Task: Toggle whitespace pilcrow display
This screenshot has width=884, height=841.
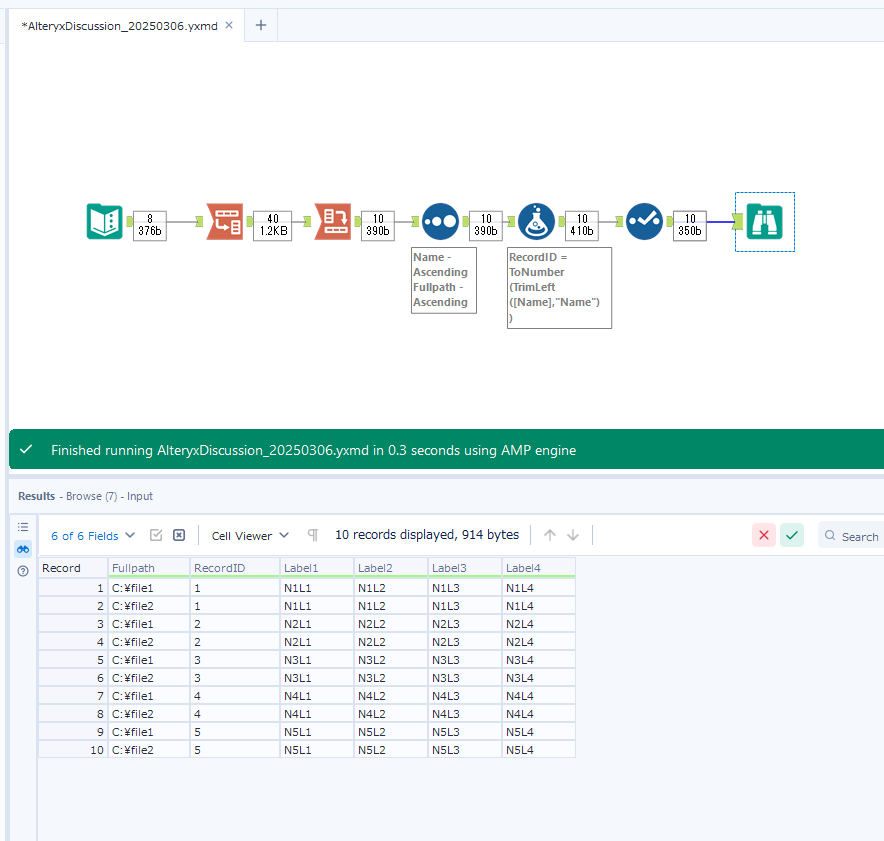Action: click(x=313, y=535)
